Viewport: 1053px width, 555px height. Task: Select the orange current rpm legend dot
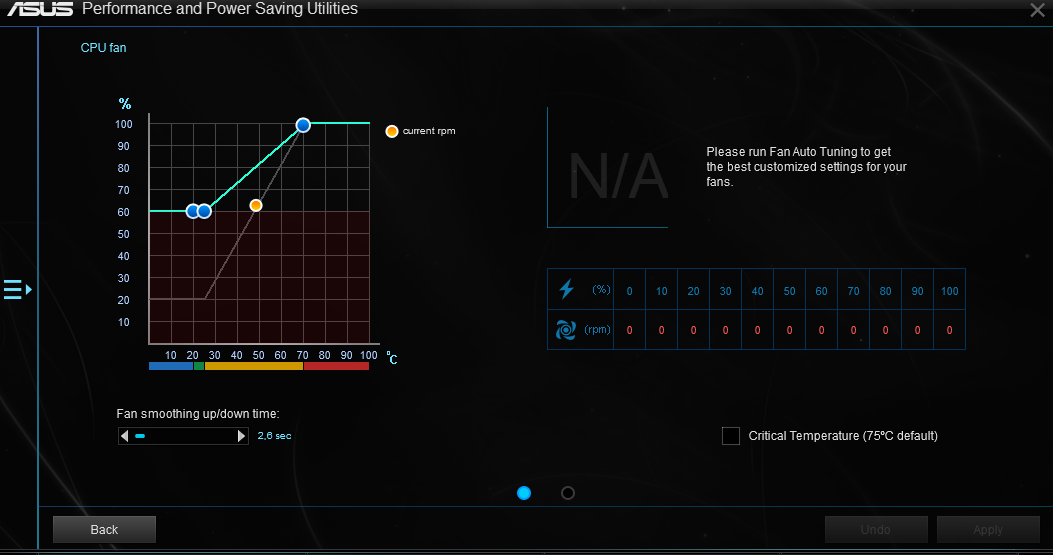coord(392,131)
